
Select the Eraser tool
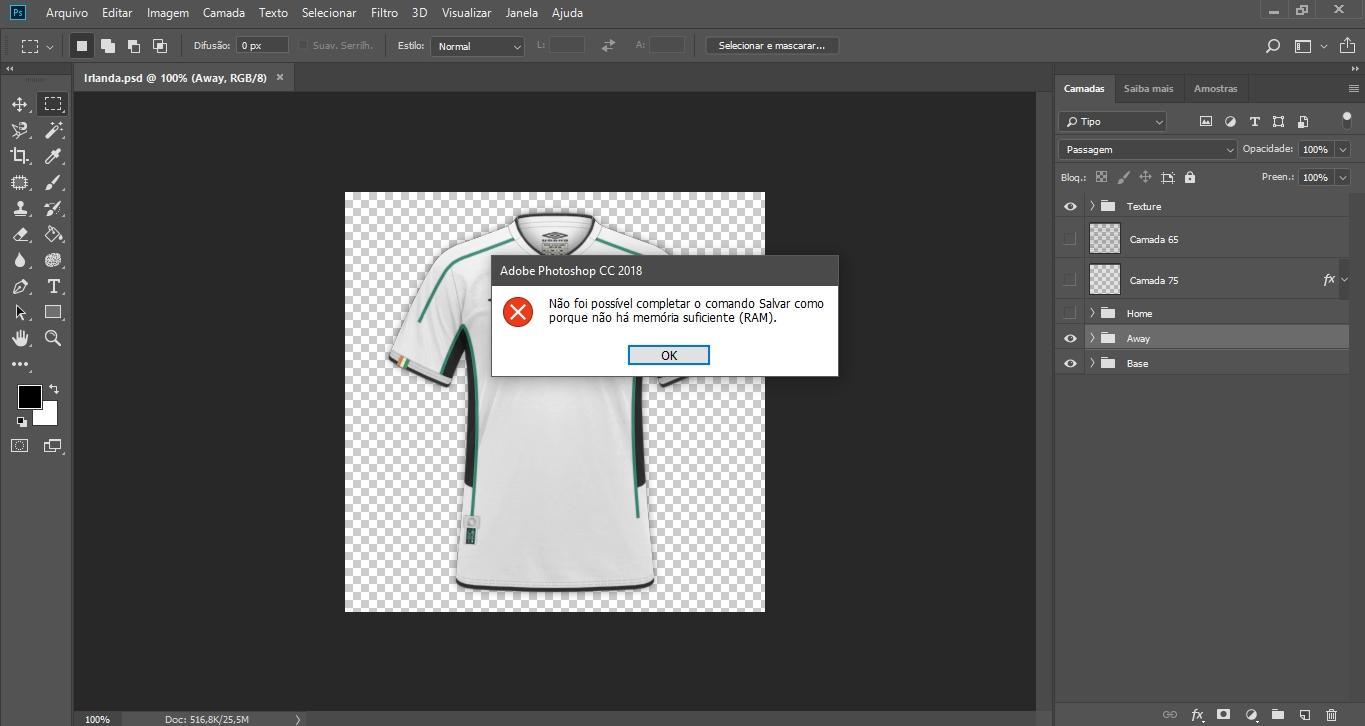point(19,234)
